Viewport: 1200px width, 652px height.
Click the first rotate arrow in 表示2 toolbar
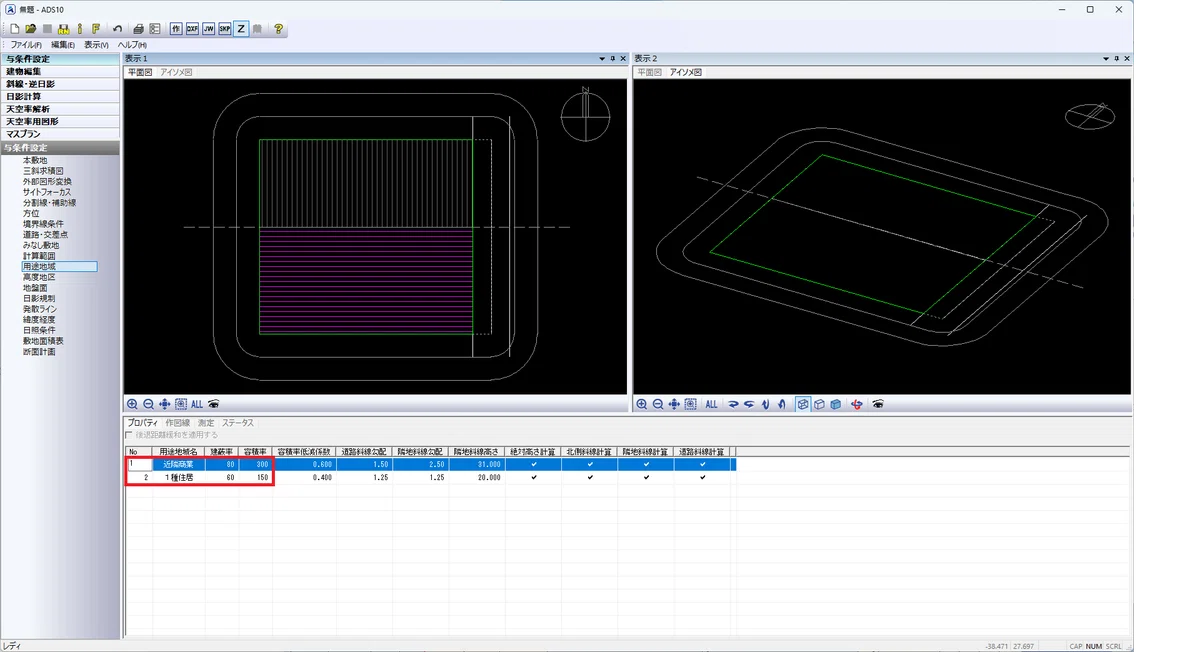click(733, 405)
